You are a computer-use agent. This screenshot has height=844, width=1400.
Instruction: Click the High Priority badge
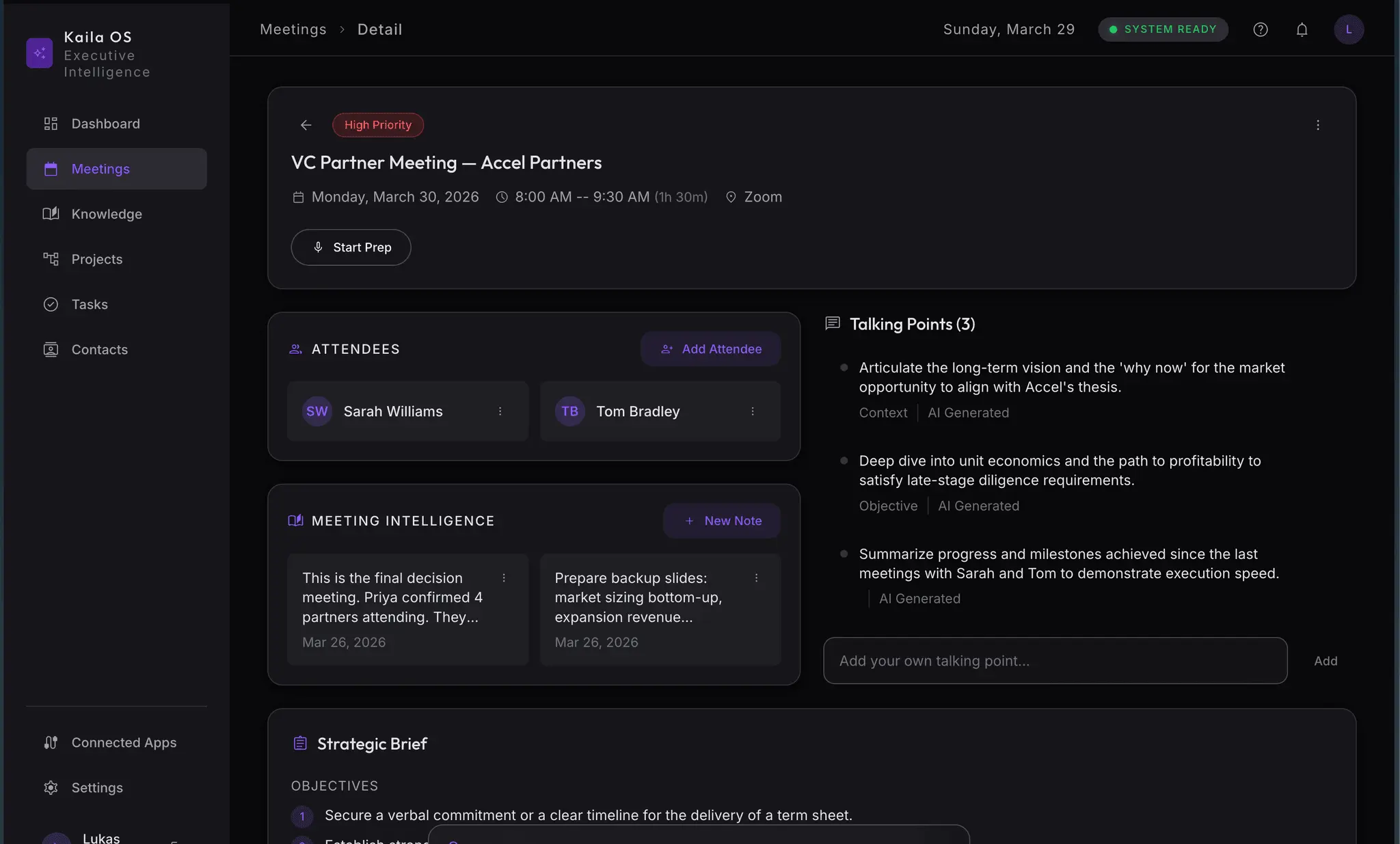pyautogui.click(x=378, y=125)
